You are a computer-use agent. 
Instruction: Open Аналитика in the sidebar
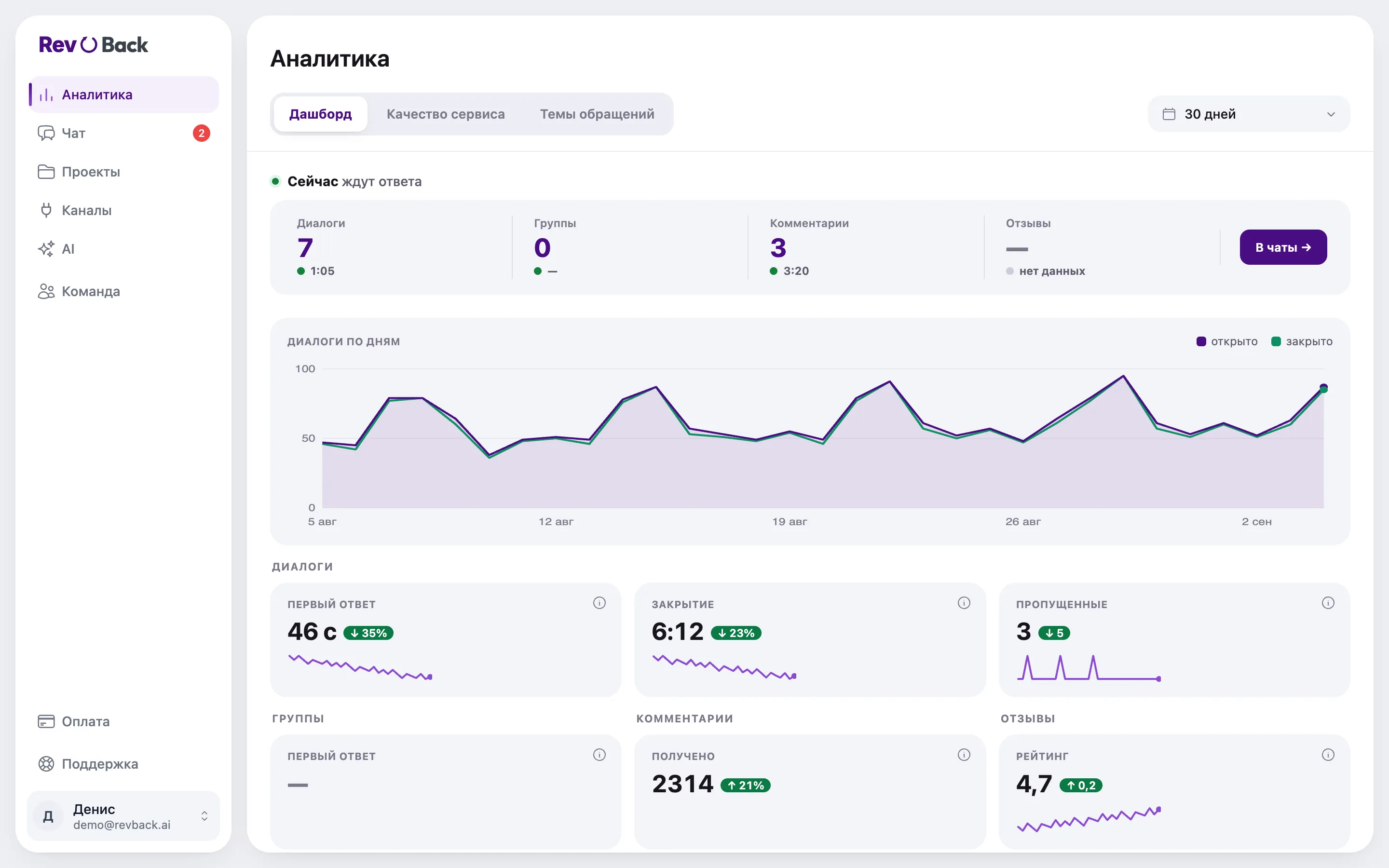123,95
